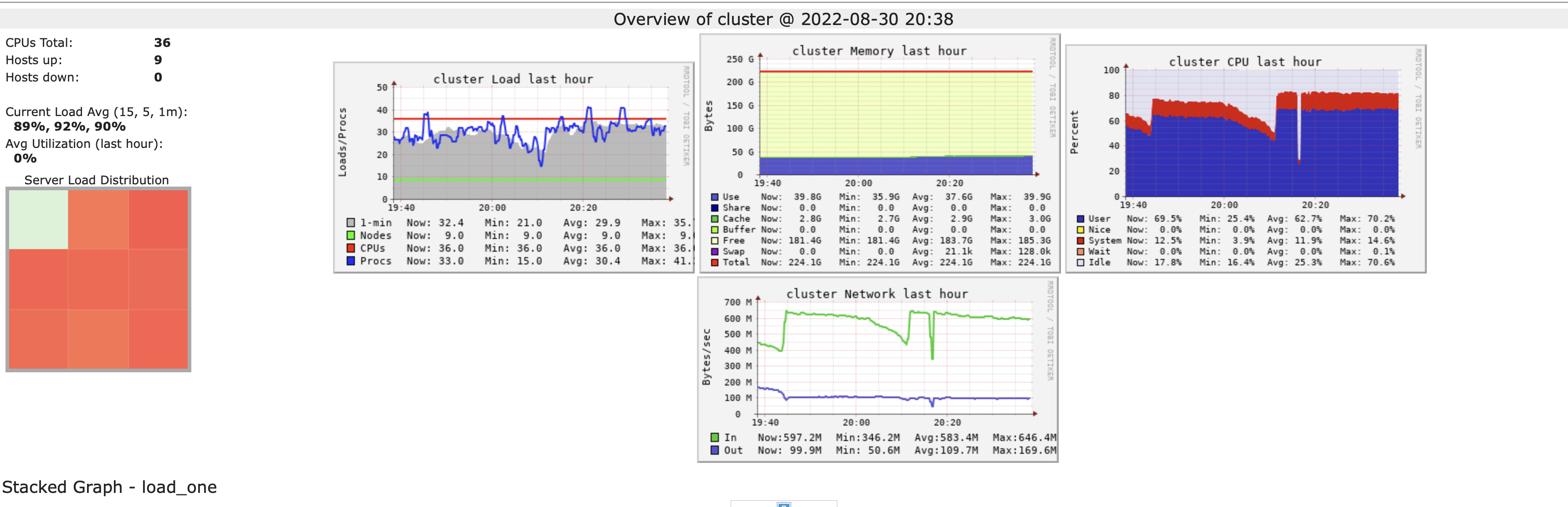Click the network In green swatch
The height and width of the screenshot is (507, 1568).
click(715, 438)
